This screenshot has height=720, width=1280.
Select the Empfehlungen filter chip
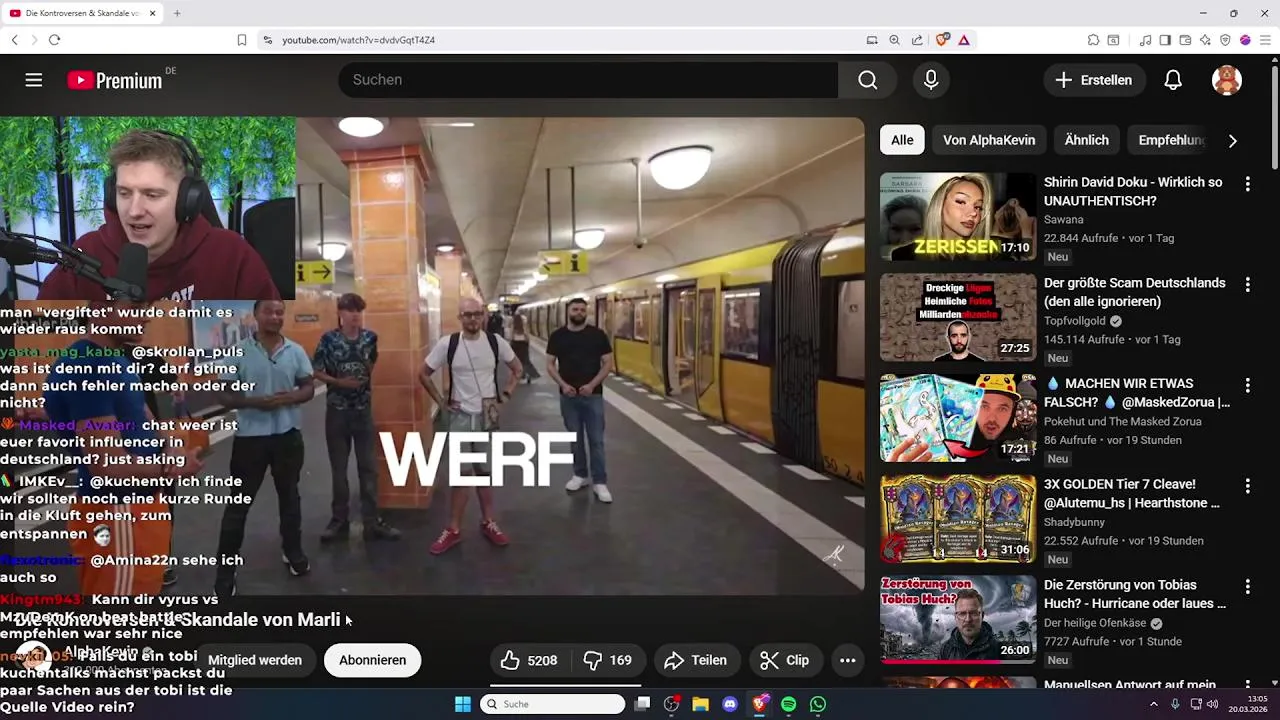click(1170, 140)
